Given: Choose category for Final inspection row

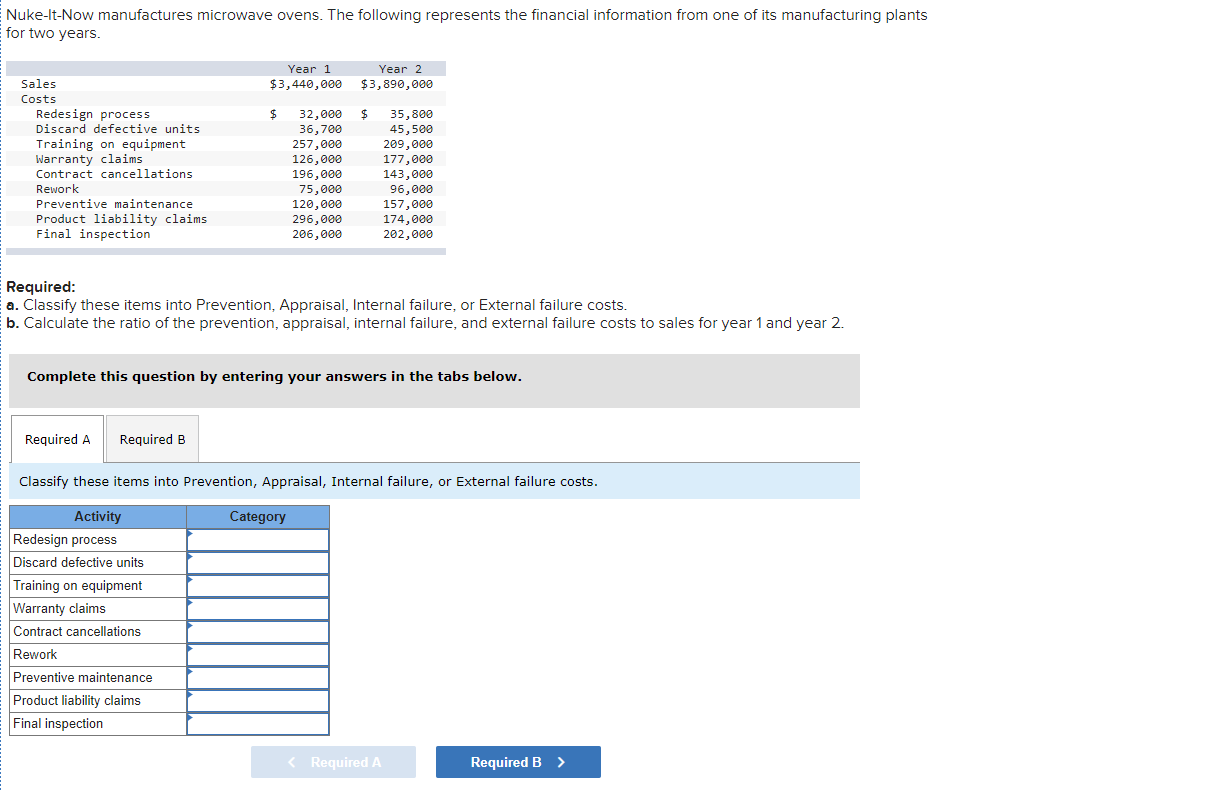Looking at the screenshot, I should (258, 724).
